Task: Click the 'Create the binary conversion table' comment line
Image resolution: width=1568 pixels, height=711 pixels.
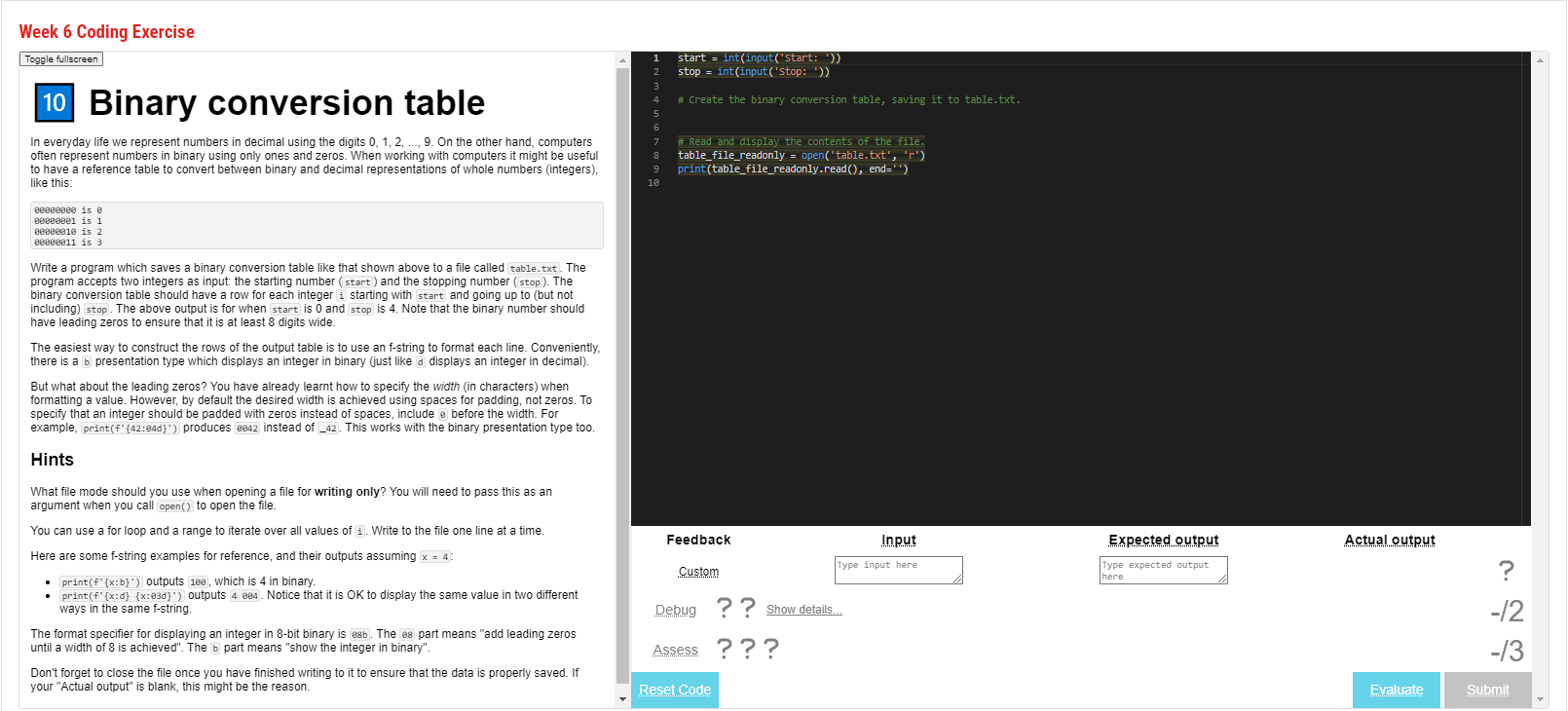Action: click(x=849, y=100)
